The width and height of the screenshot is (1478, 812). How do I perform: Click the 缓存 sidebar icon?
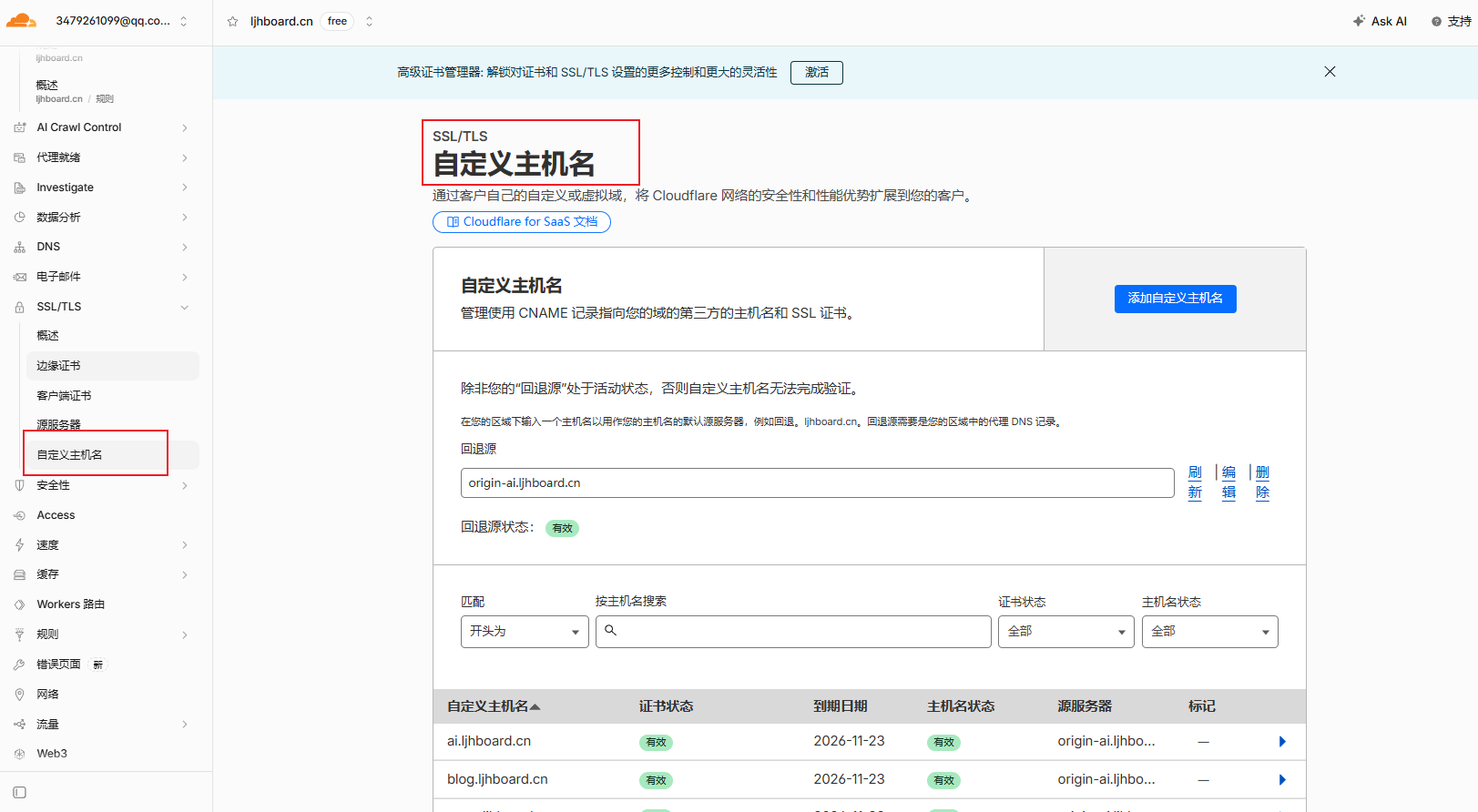point(20,574)
